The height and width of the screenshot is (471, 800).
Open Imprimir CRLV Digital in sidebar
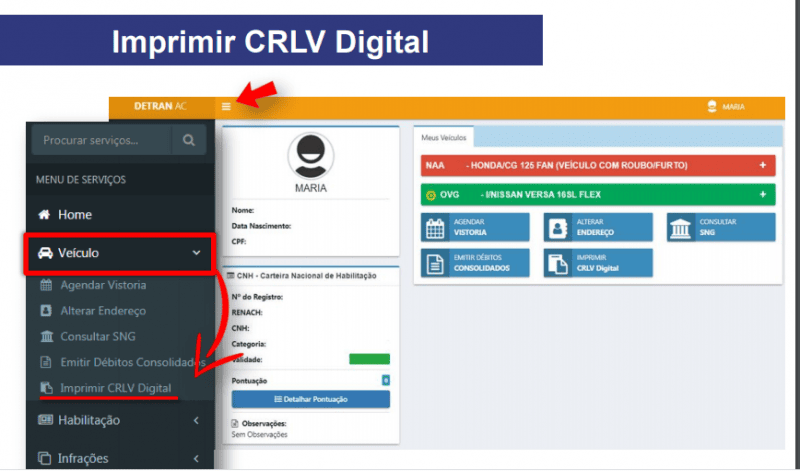(114, 387)
